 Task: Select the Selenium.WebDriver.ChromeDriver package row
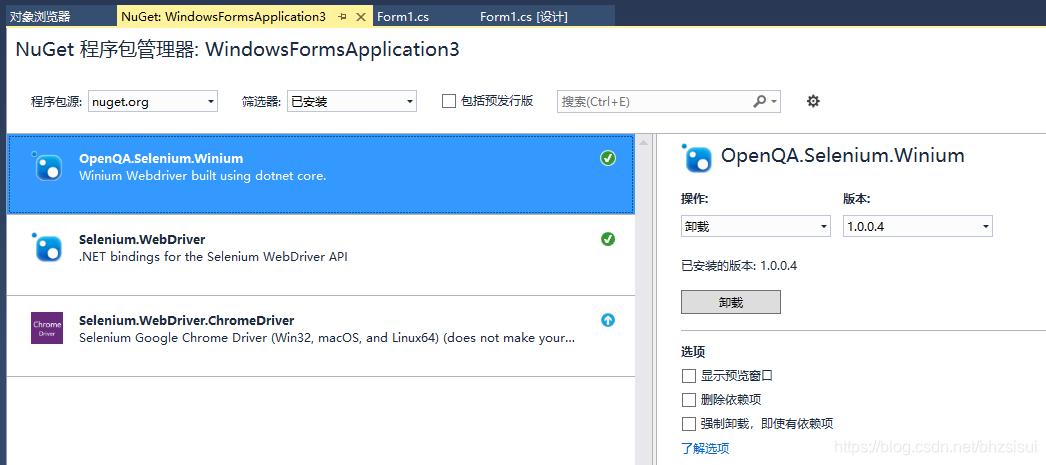(x=321, y=336)
